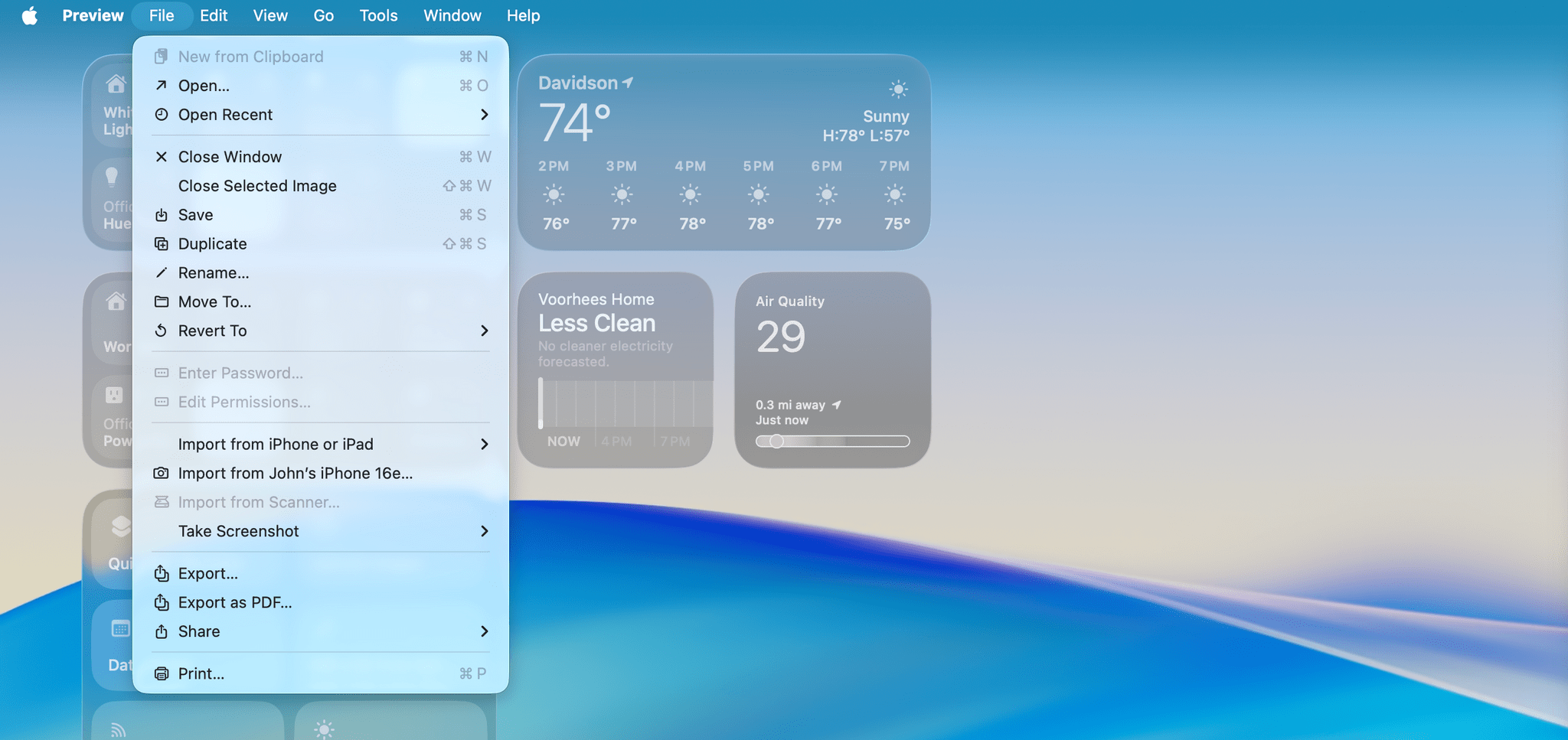This screenshot has height=740, width=1568.
Task: Click the Less Clean status text
Action: click(x=597, y=323)
